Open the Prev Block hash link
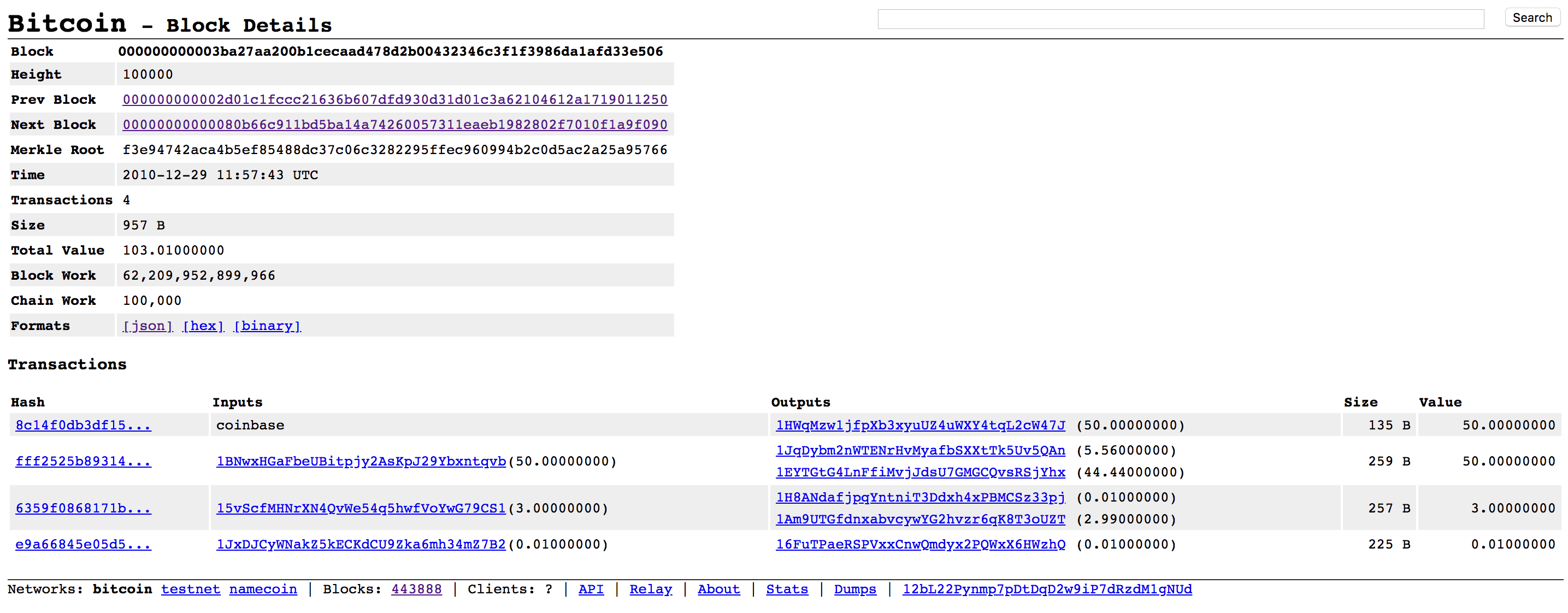This screenshot has height=613, width=1568. [x=394, y=99]
